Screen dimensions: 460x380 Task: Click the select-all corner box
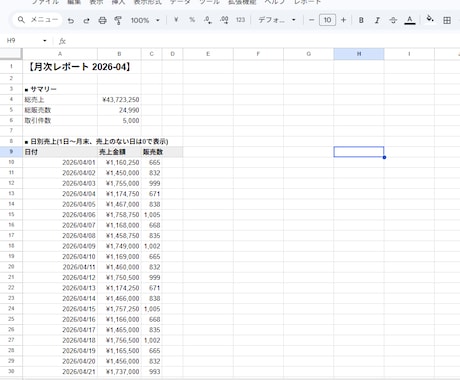11,54
